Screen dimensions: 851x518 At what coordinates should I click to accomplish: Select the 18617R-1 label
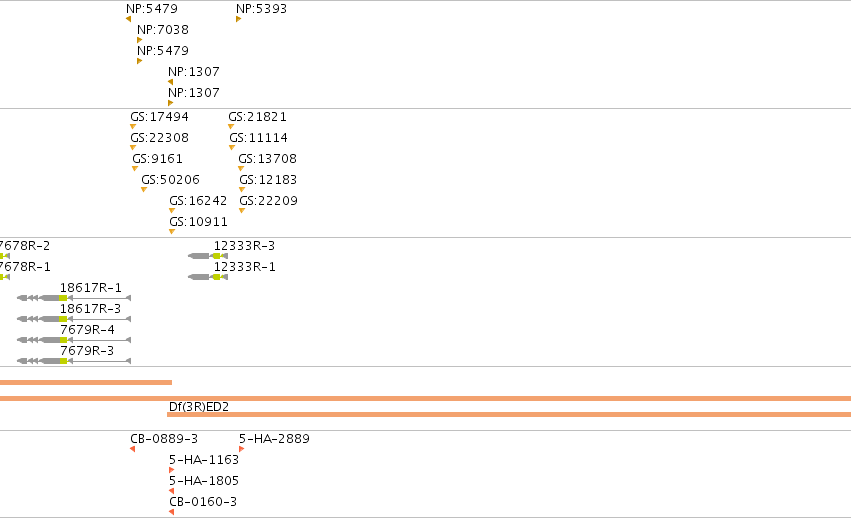coord(91,288)
